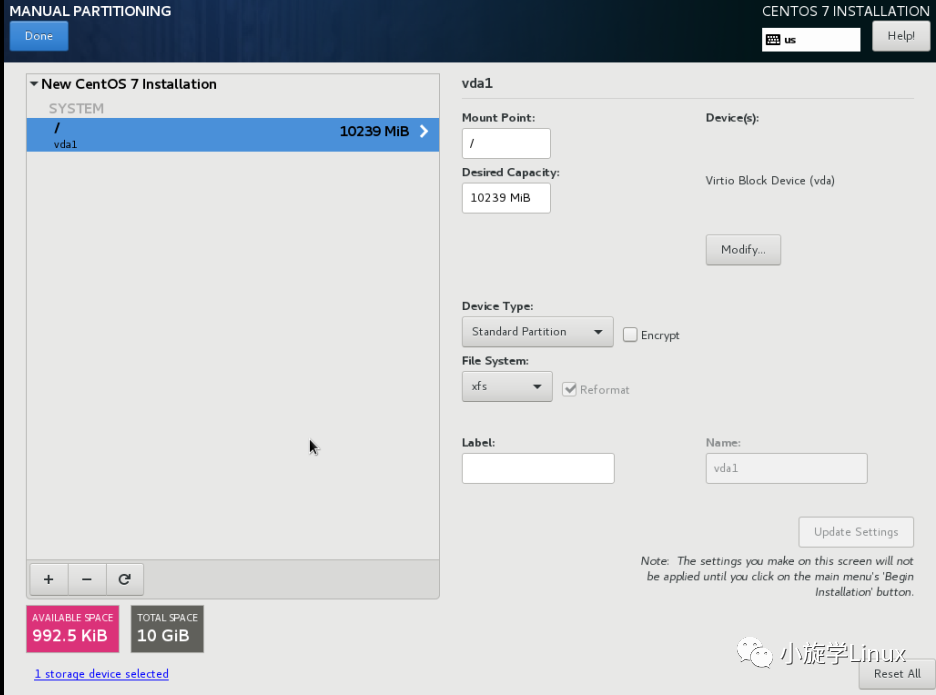Image resolution: width=936 pixels, height=695 pixels.
Task: Click the keyboard icon next to us layout
Action: click(773, 40)
